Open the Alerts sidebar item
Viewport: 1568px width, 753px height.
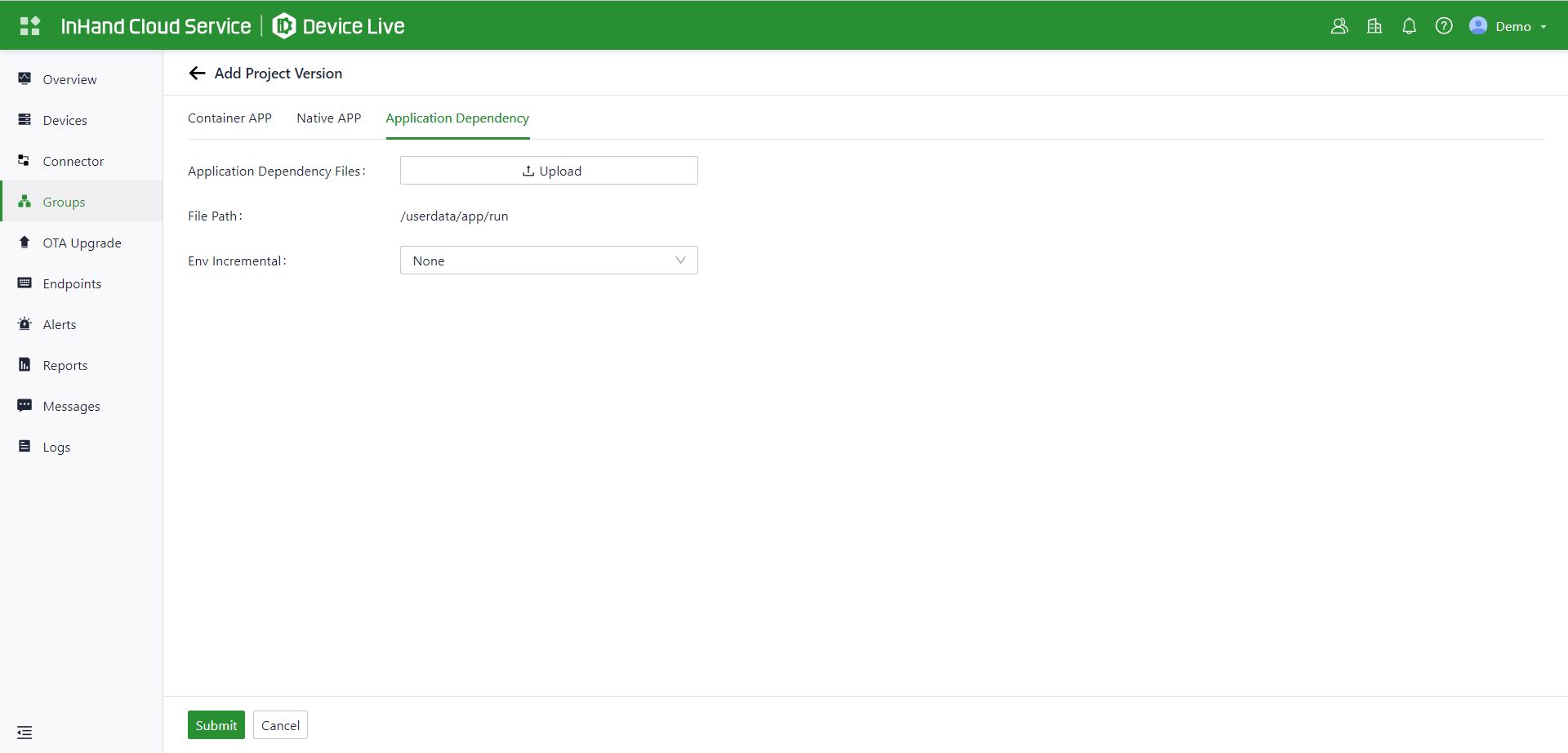(59, 324)
